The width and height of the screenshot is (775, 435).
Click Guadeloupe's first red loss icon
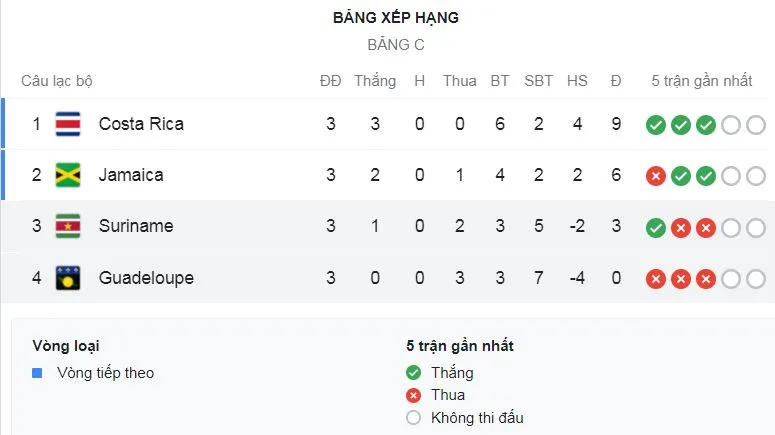(655, 278)
